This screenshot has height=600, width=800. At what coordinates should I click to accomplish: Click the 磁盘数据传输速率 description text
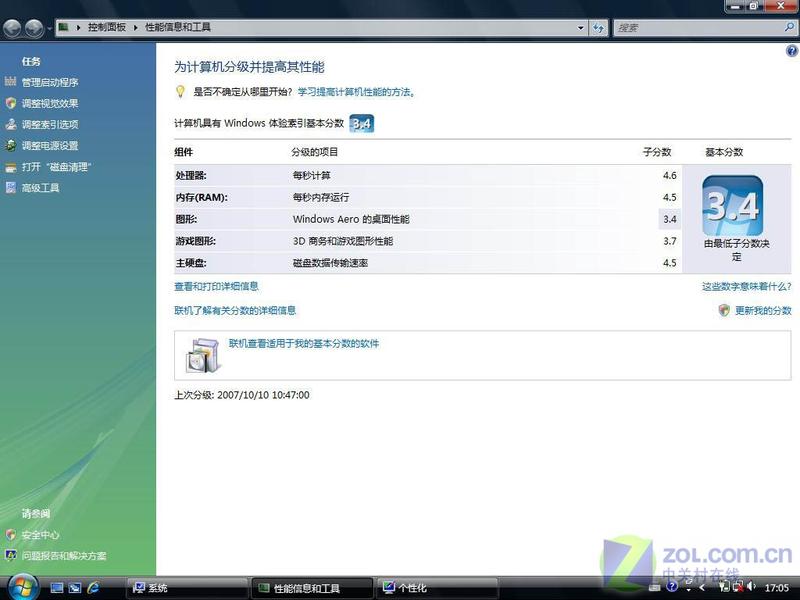point(331,263)
